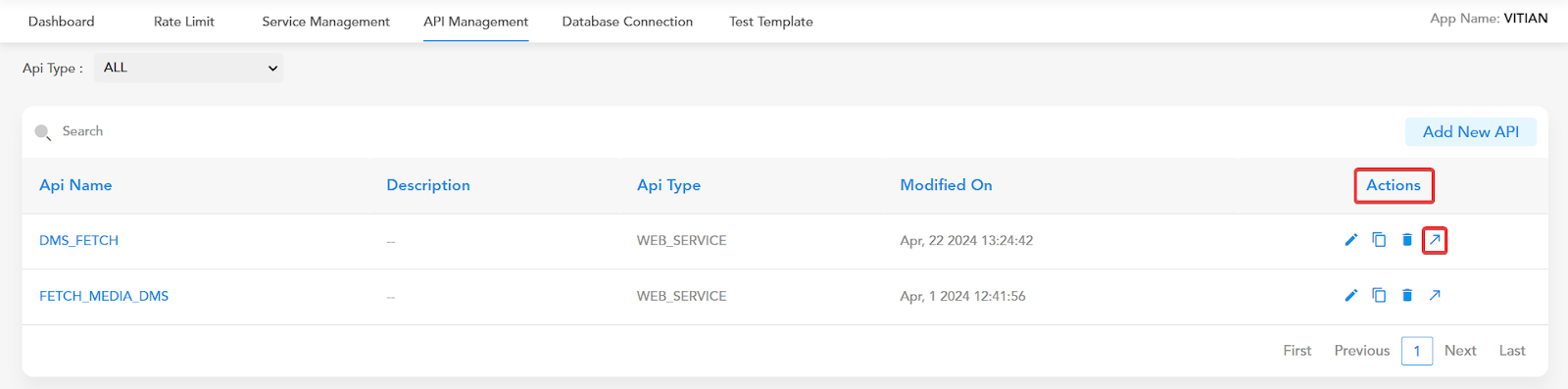
Task: Open the Database Connection tab
Action: click(x=627, y=22)
